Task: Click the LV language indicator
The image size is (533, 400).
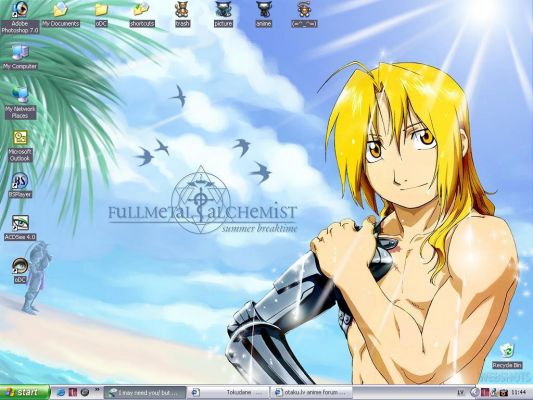Action: pos(461,393)
